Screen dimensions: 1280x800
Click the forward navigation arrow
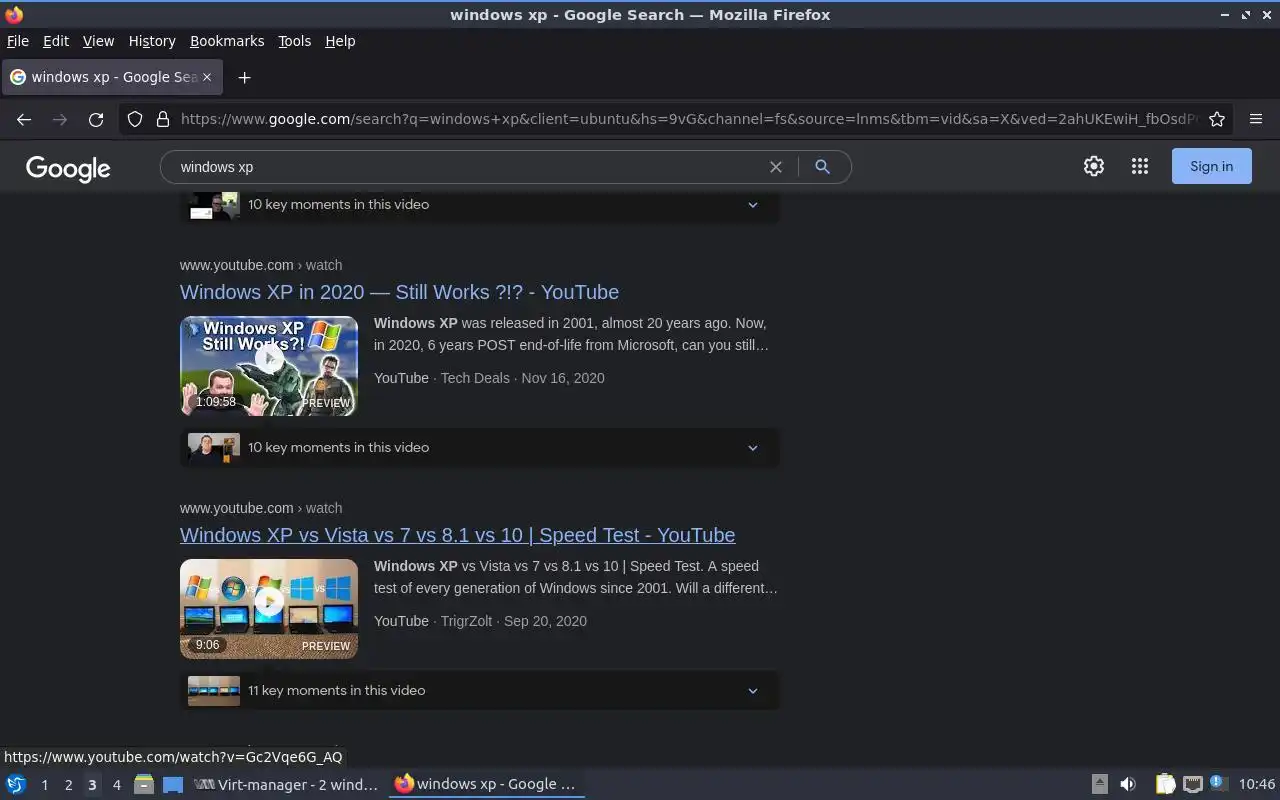coord(60,119)
